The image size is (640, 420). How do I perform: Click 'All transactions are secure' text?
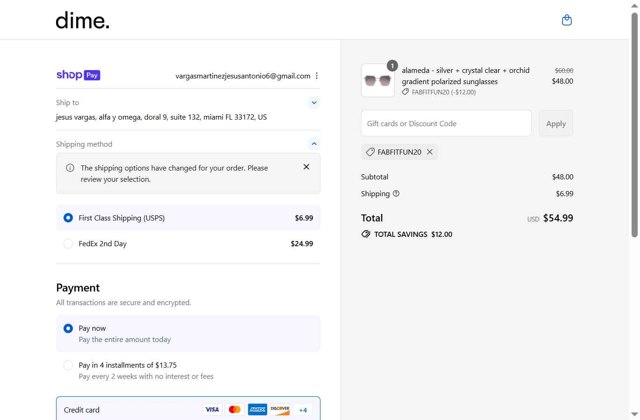(123, 302)
